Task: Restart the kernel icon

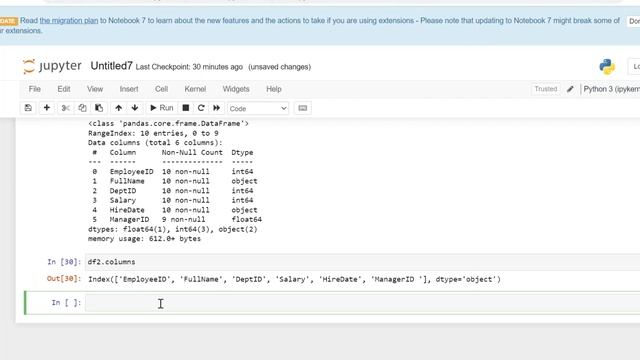Action: coord(201,108)
